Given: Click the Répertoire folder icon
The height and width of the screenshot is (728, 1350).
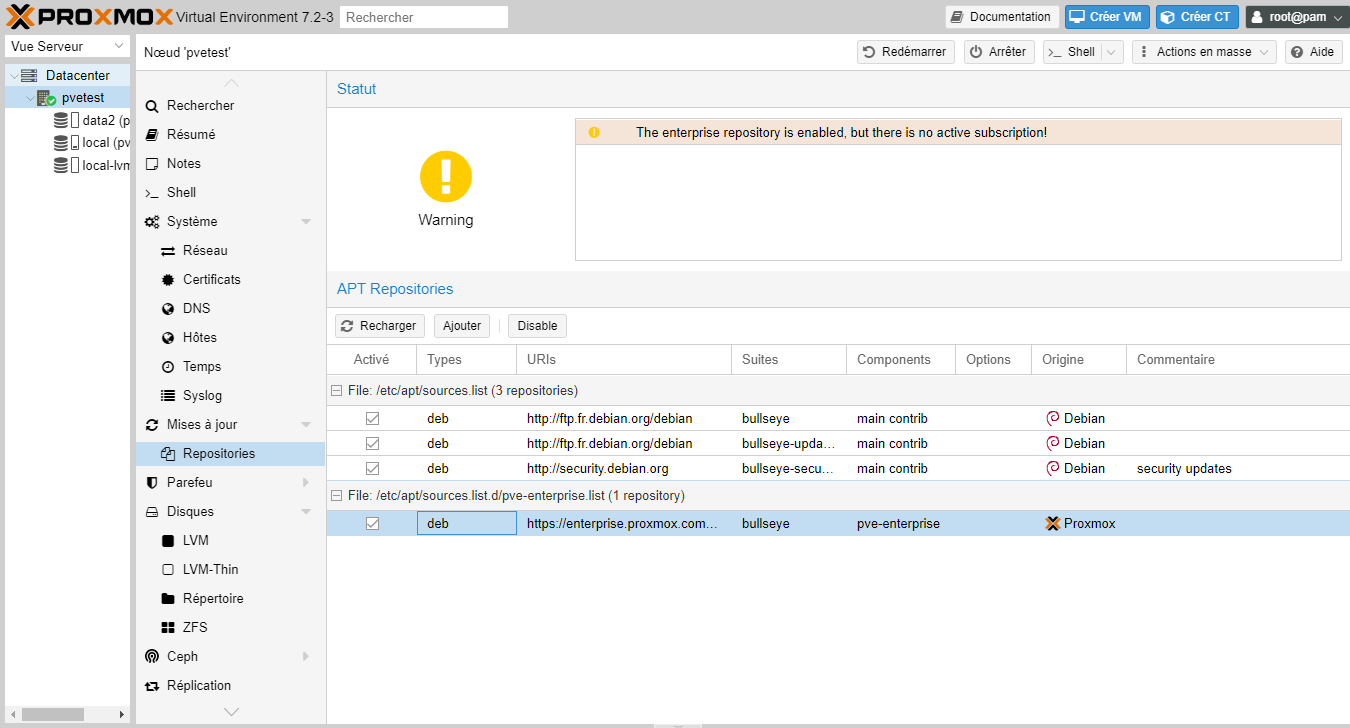Looking at the screenshot, I should coord(168,599).
